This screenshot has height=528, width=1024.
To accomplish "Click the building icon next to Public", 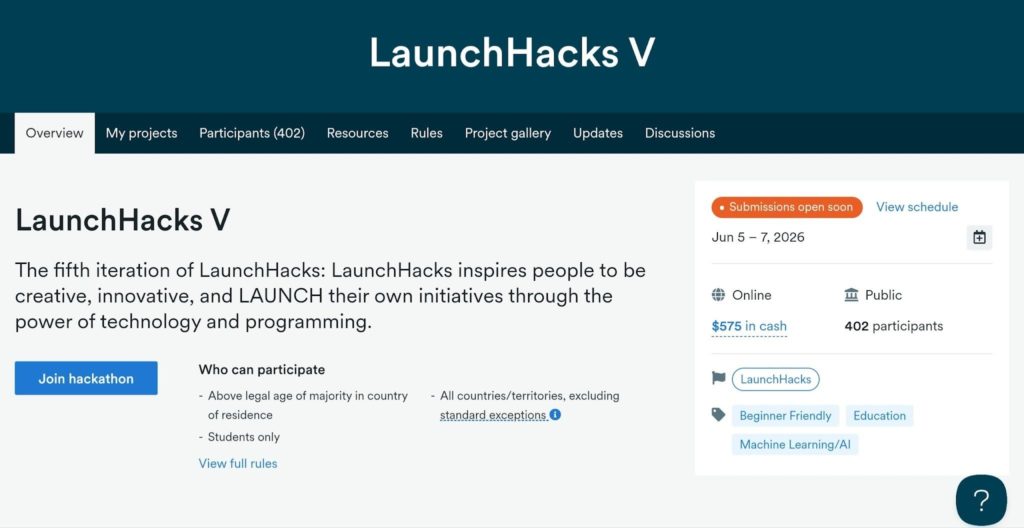I will tap(852, 295).
